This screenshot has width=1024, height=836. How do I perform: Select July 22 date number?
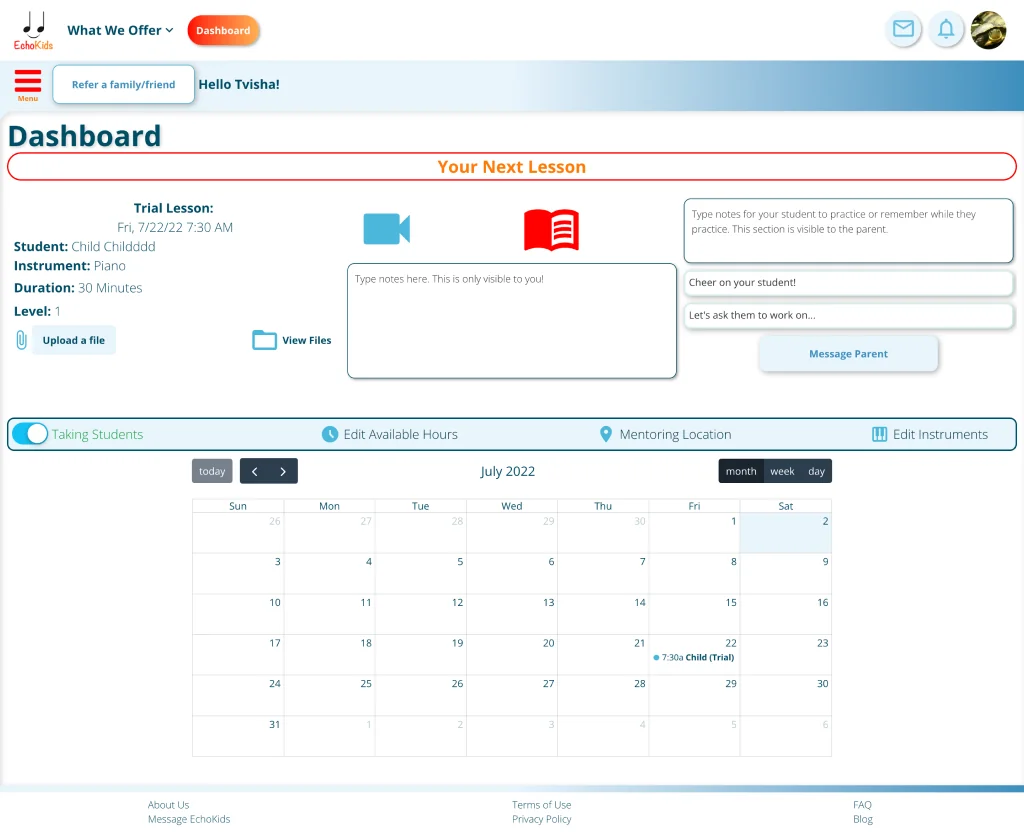click(731, 643)
